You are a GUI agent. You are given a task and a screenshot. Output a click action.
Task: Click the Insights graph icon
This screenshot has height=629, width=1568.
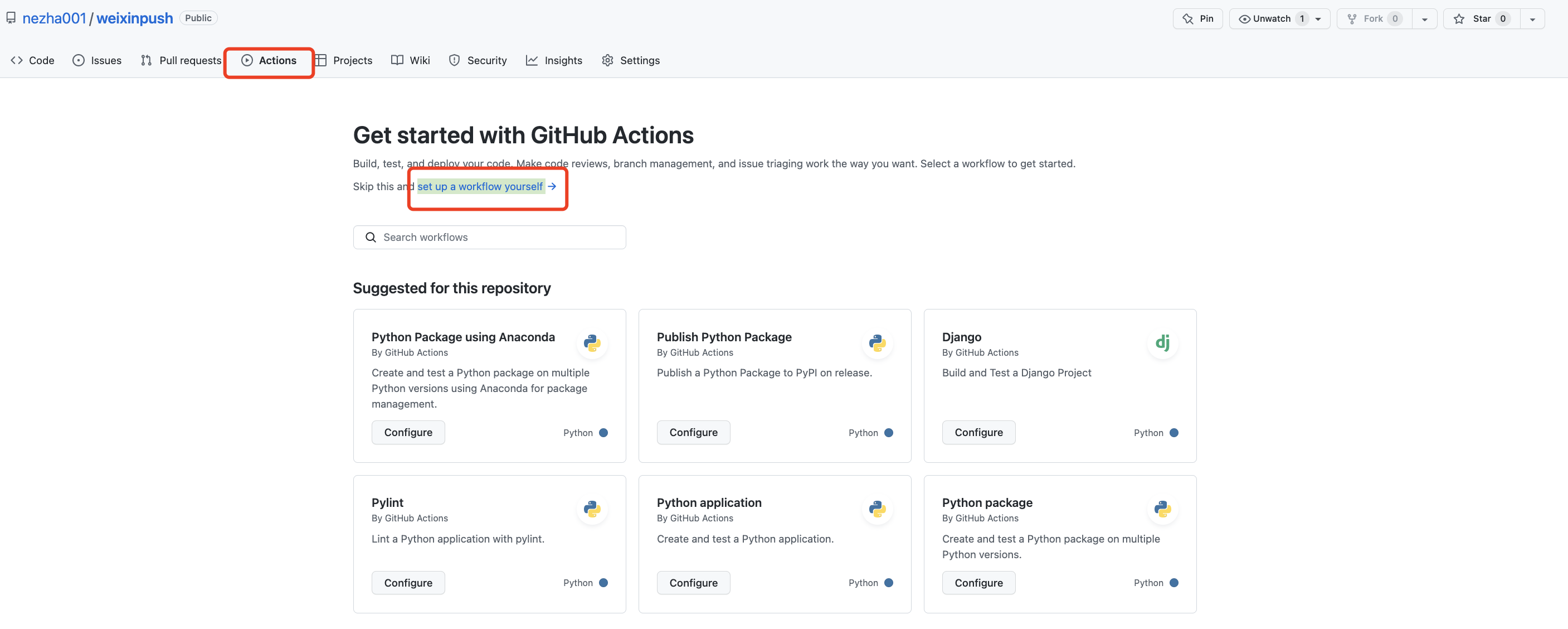(x=532, y=60)
